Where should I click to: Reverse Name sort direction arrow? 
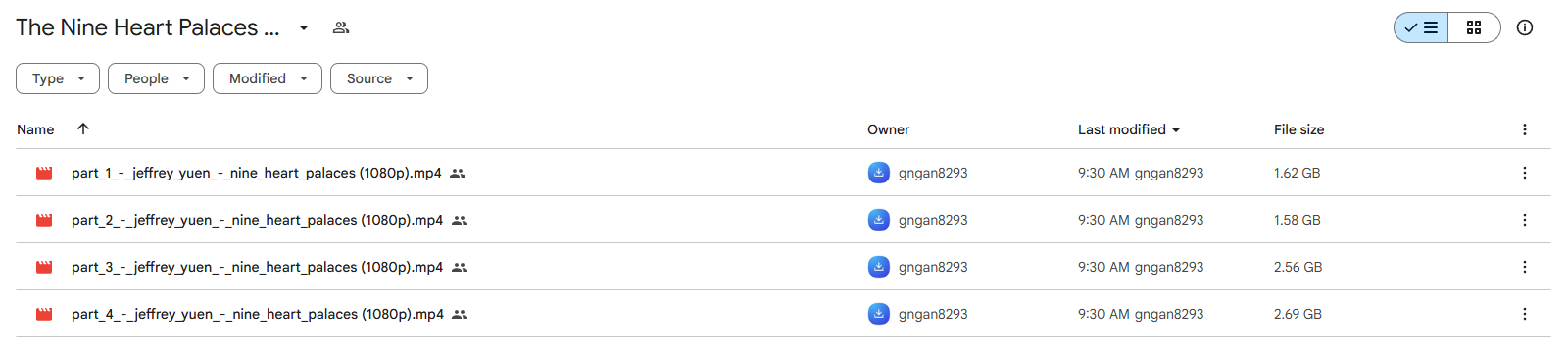point(83,128)
